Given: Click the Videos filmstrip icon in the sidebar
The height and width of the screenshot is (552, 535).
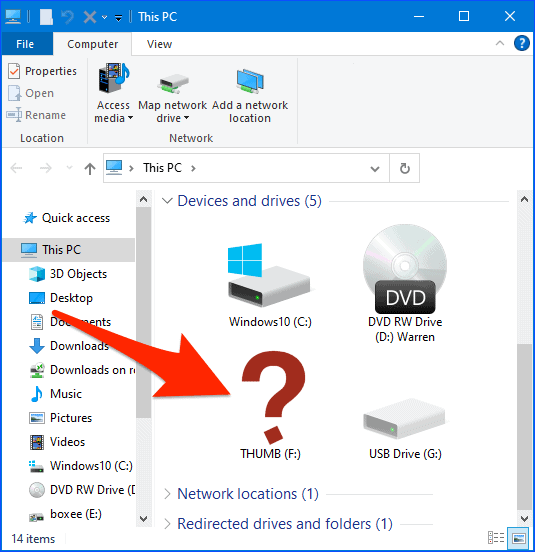Looking at the screenshot, I should [x=37, y=442].
